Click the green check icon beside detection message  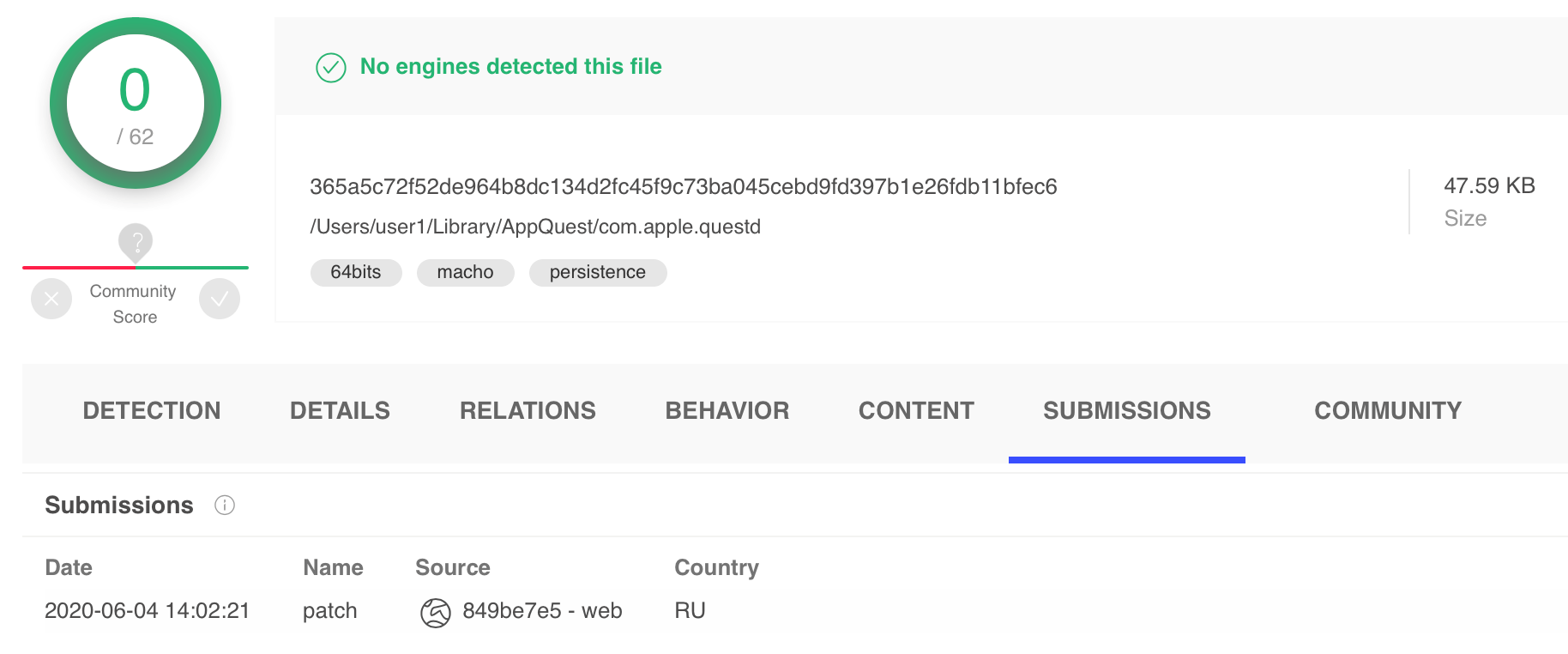coord(331,68)
